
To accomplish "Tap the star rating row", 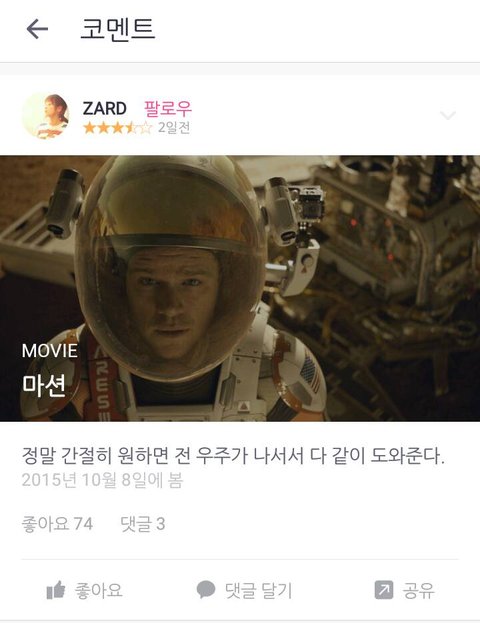I will click(118, 128).
